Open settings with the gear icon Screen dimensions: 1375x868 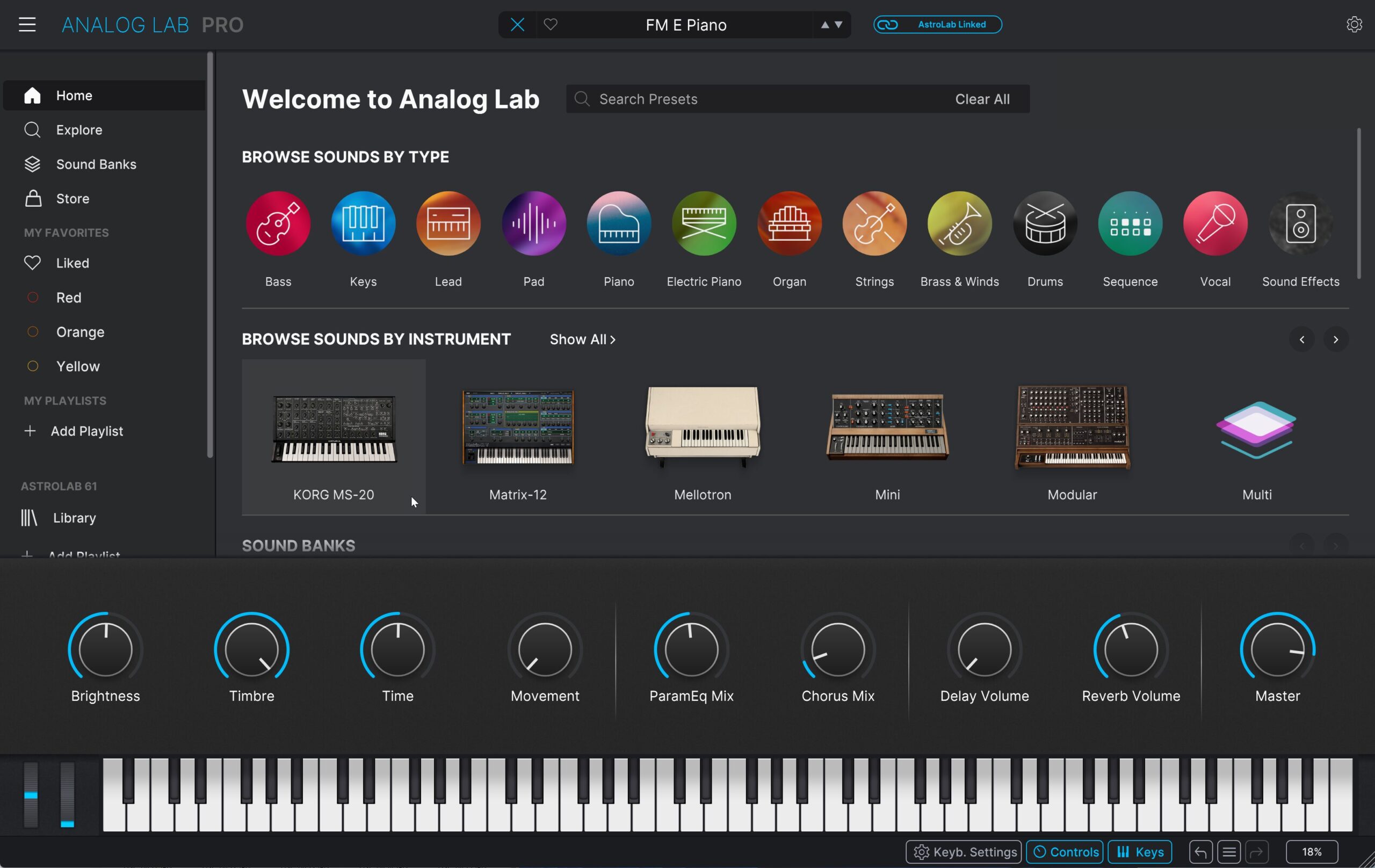(1354, 25)
